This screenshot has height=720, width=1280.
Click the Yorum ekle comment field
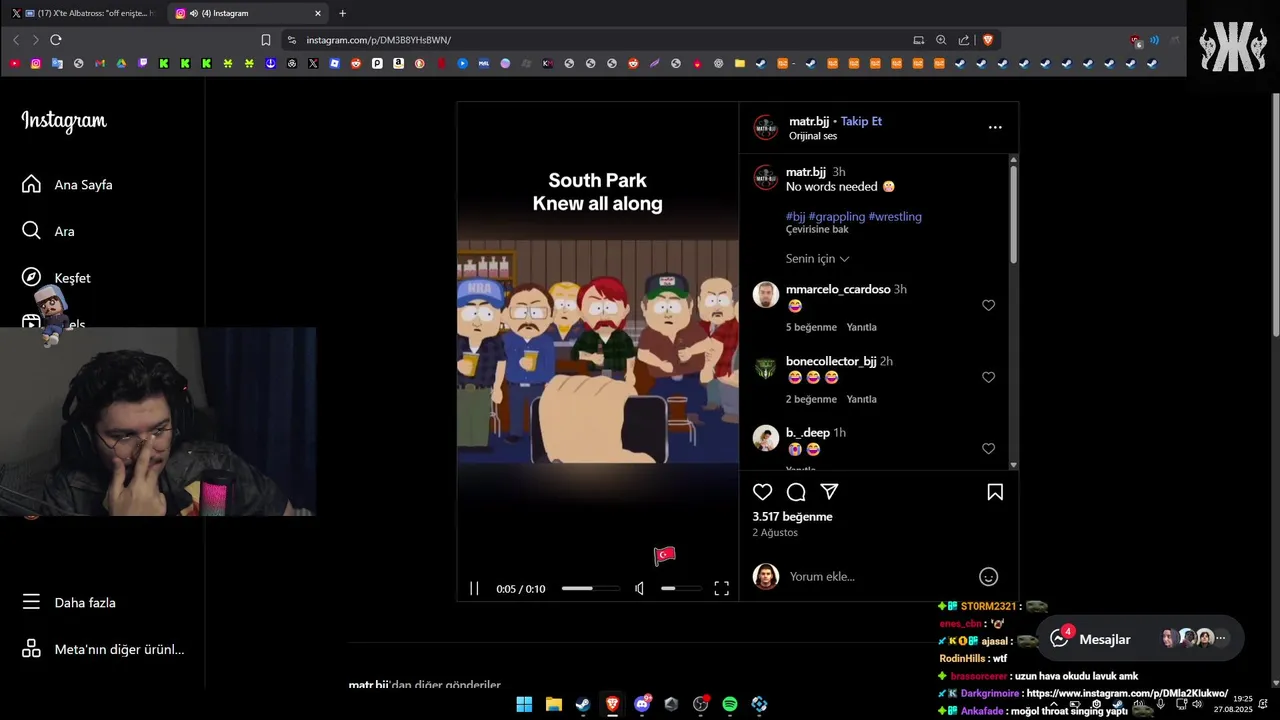875,577
